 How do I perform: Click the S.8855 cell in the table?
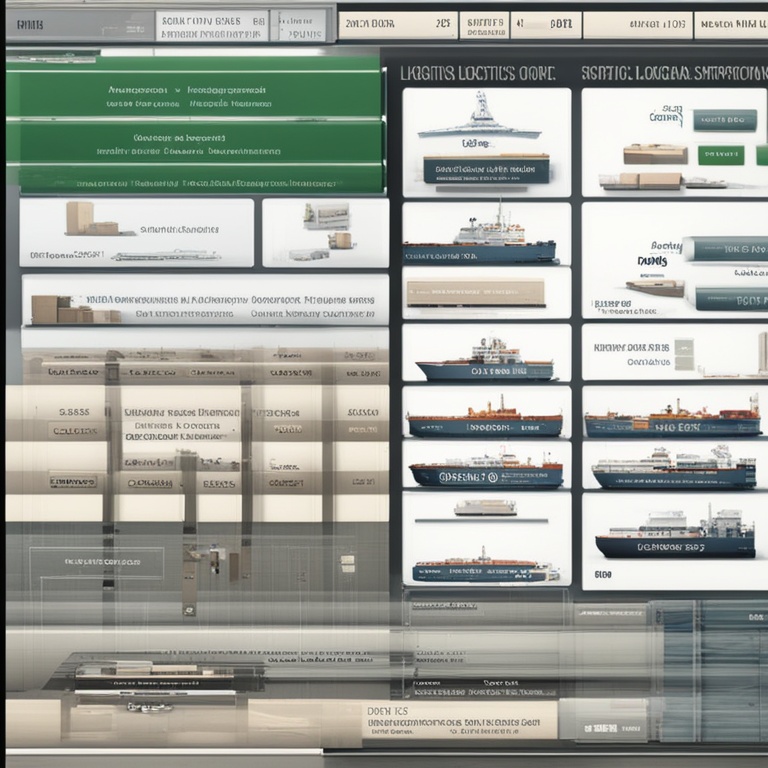click(74, 412)
